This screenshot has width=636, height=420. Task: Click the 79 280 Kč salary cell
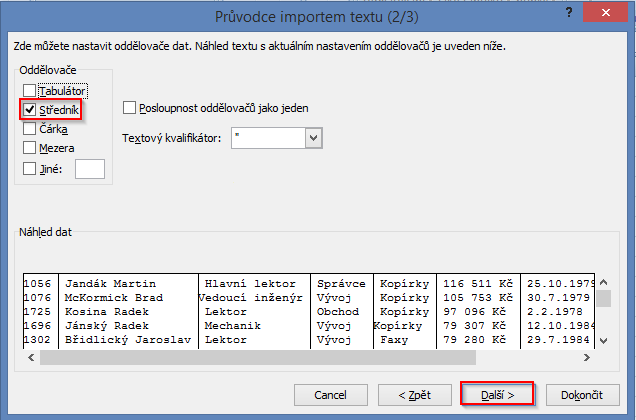coord(474,340)
